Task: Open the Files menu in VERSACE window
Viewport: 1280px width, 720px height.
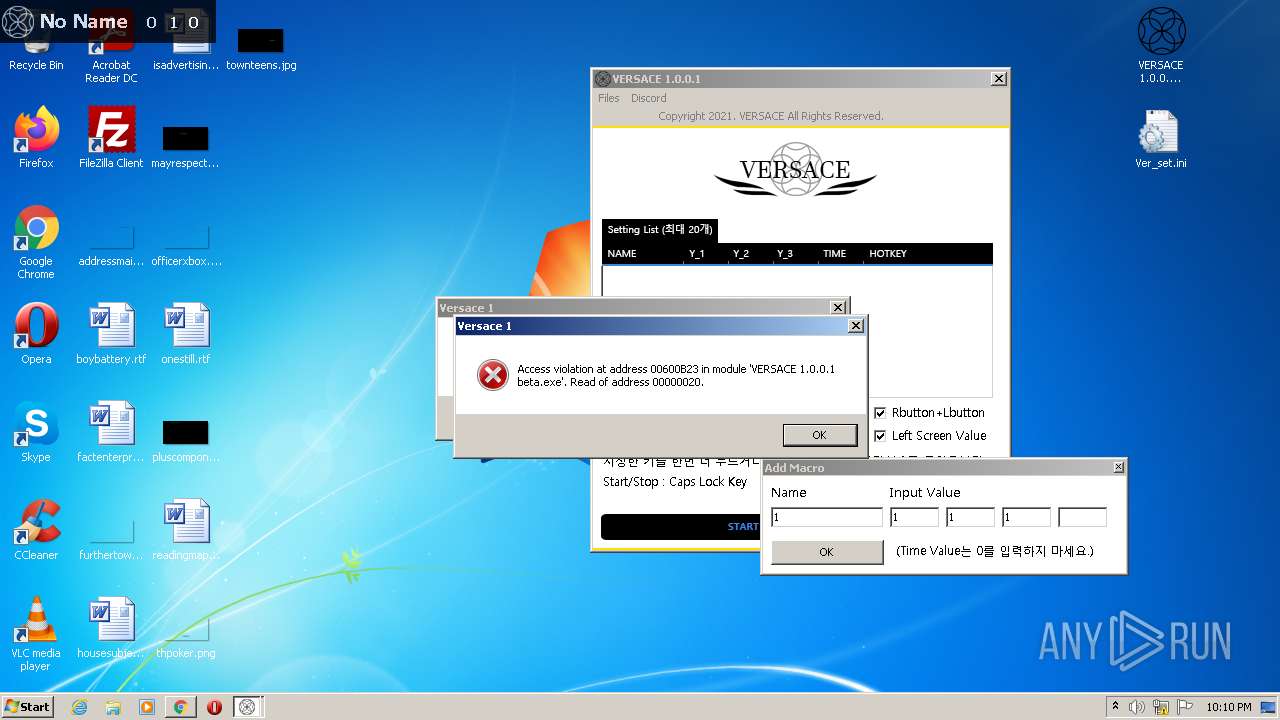Action: (609, 98)
